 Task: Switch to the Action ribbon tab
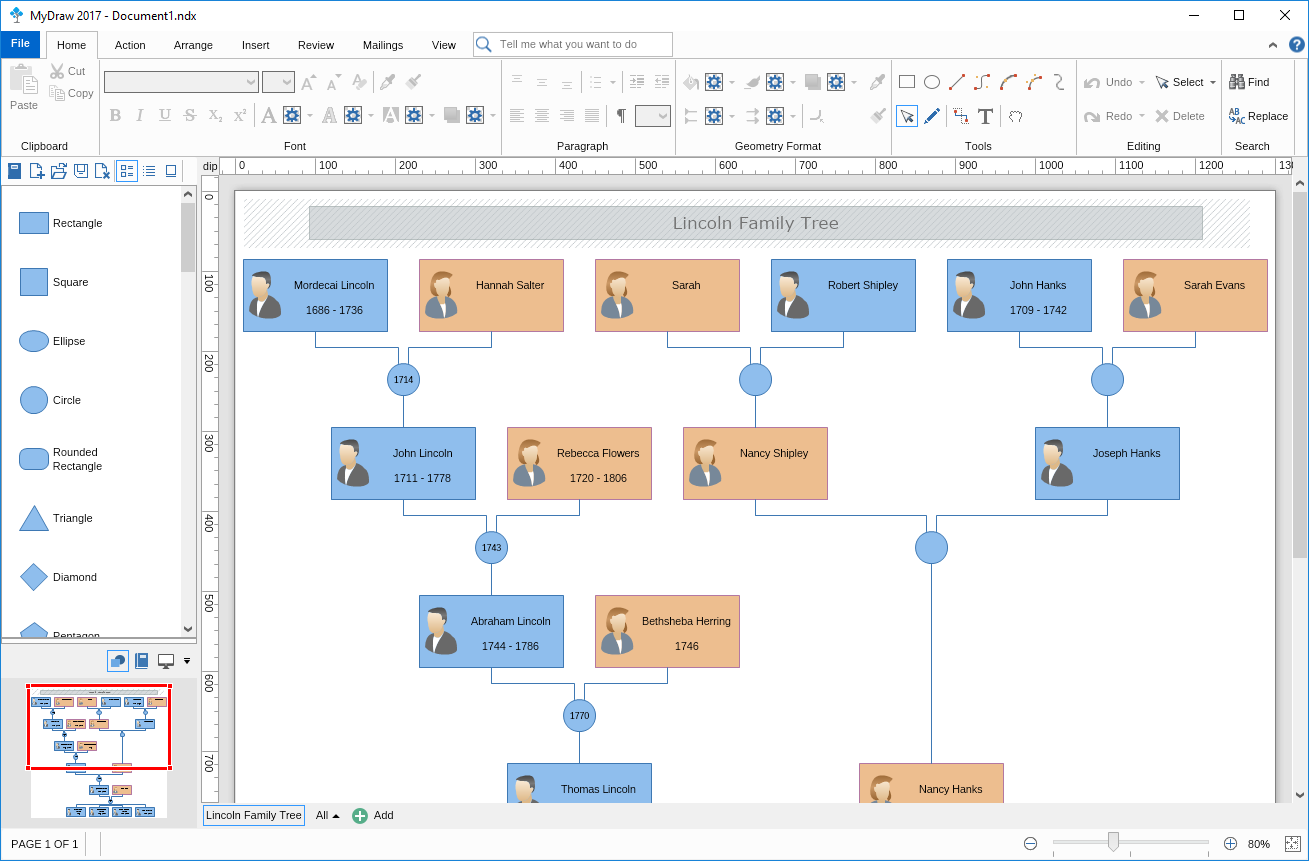(x=130, y=45)
